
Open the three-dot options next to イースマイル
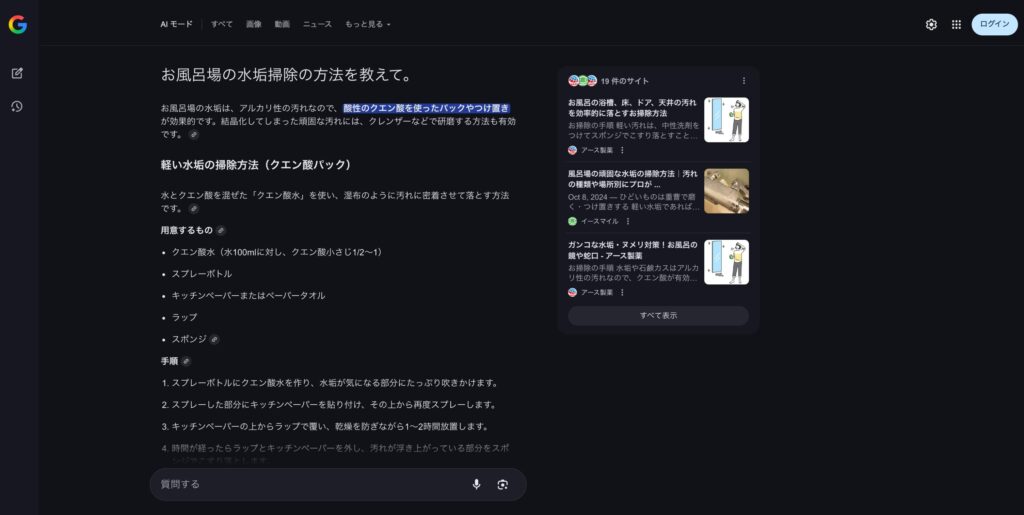click(628, 221)
